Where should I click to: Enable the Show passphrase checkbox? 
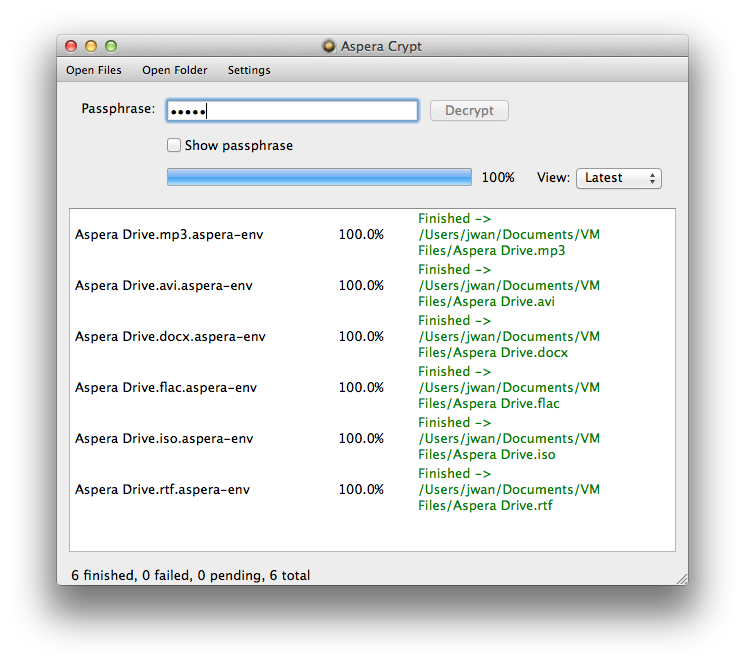click(x=174, y=145)
